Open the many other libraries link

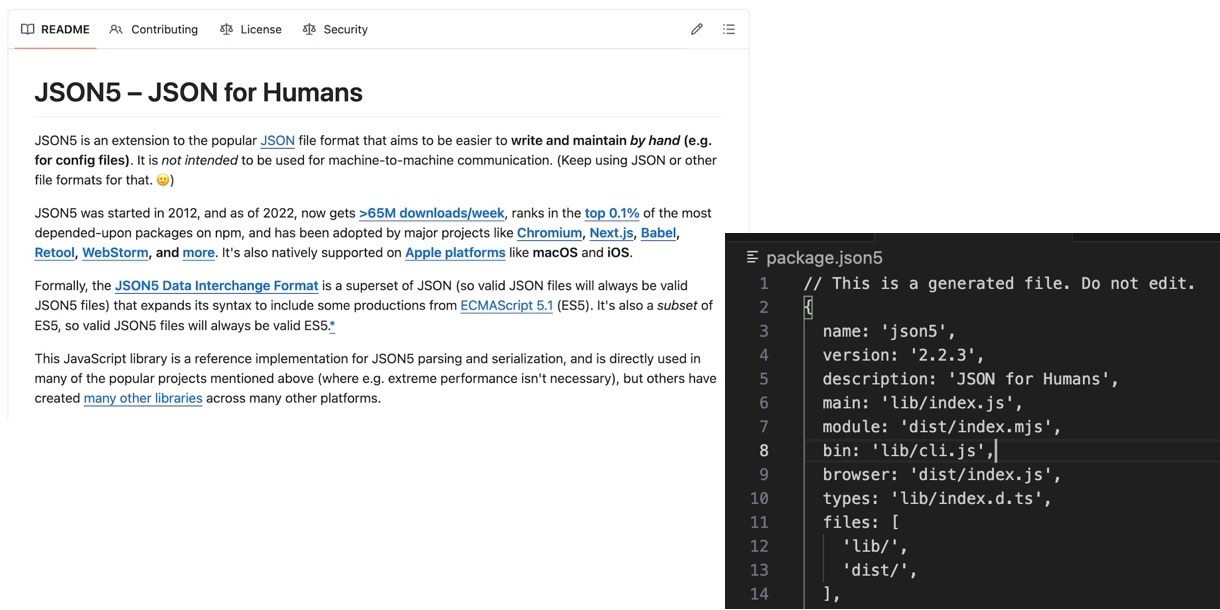click(143, 398)
